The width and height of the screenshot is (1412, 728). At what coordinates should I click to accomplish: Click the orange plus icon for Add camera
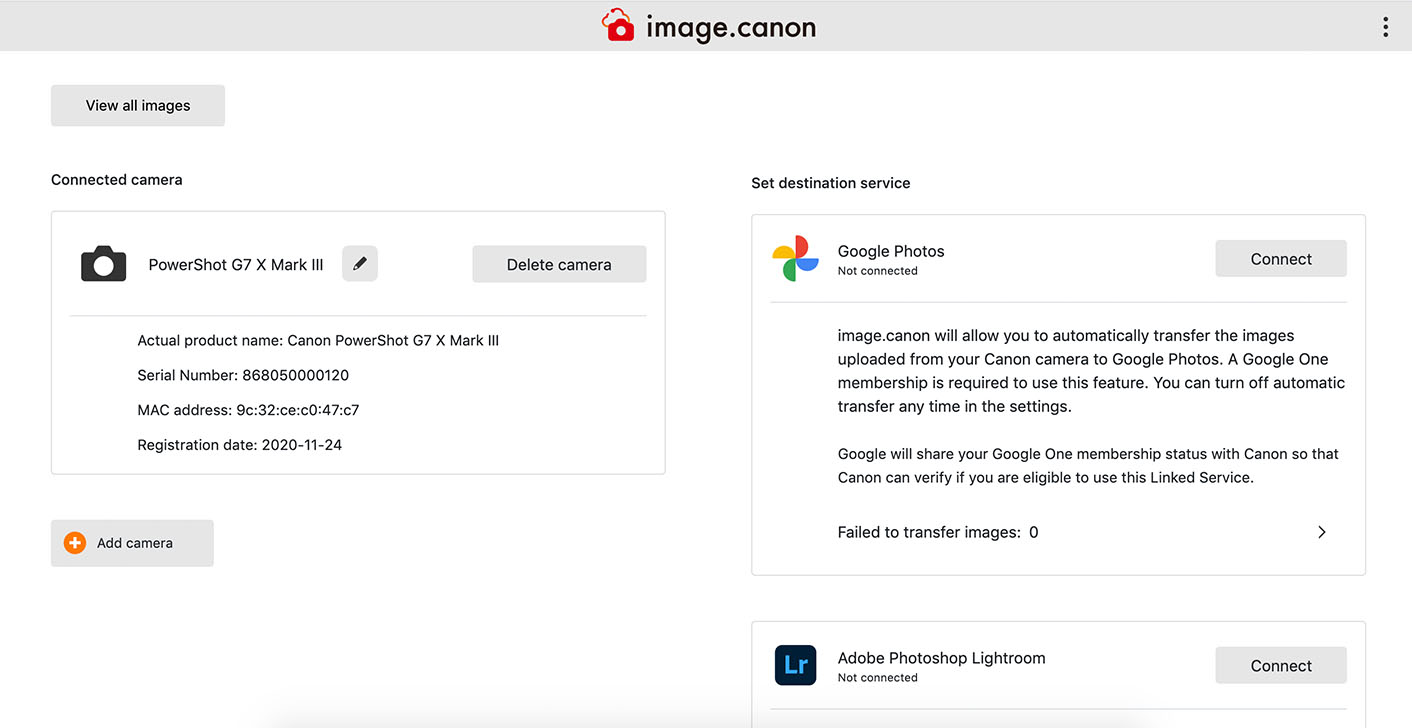point(75,543)
